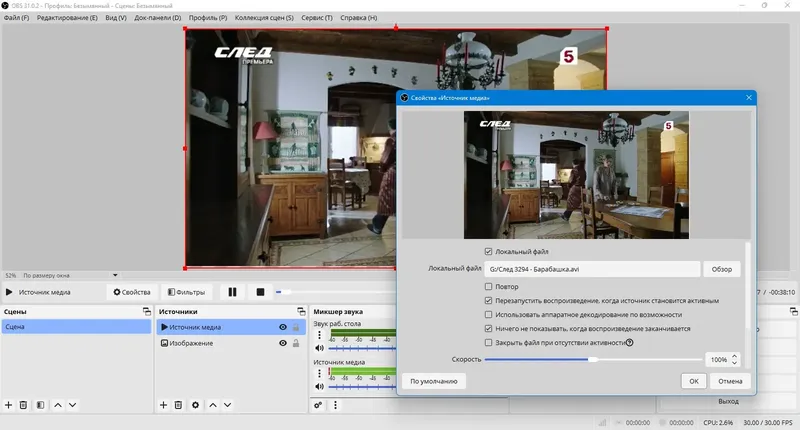
Task: Mute the Источник медиа audio speaker
Action: pos(319,387)
